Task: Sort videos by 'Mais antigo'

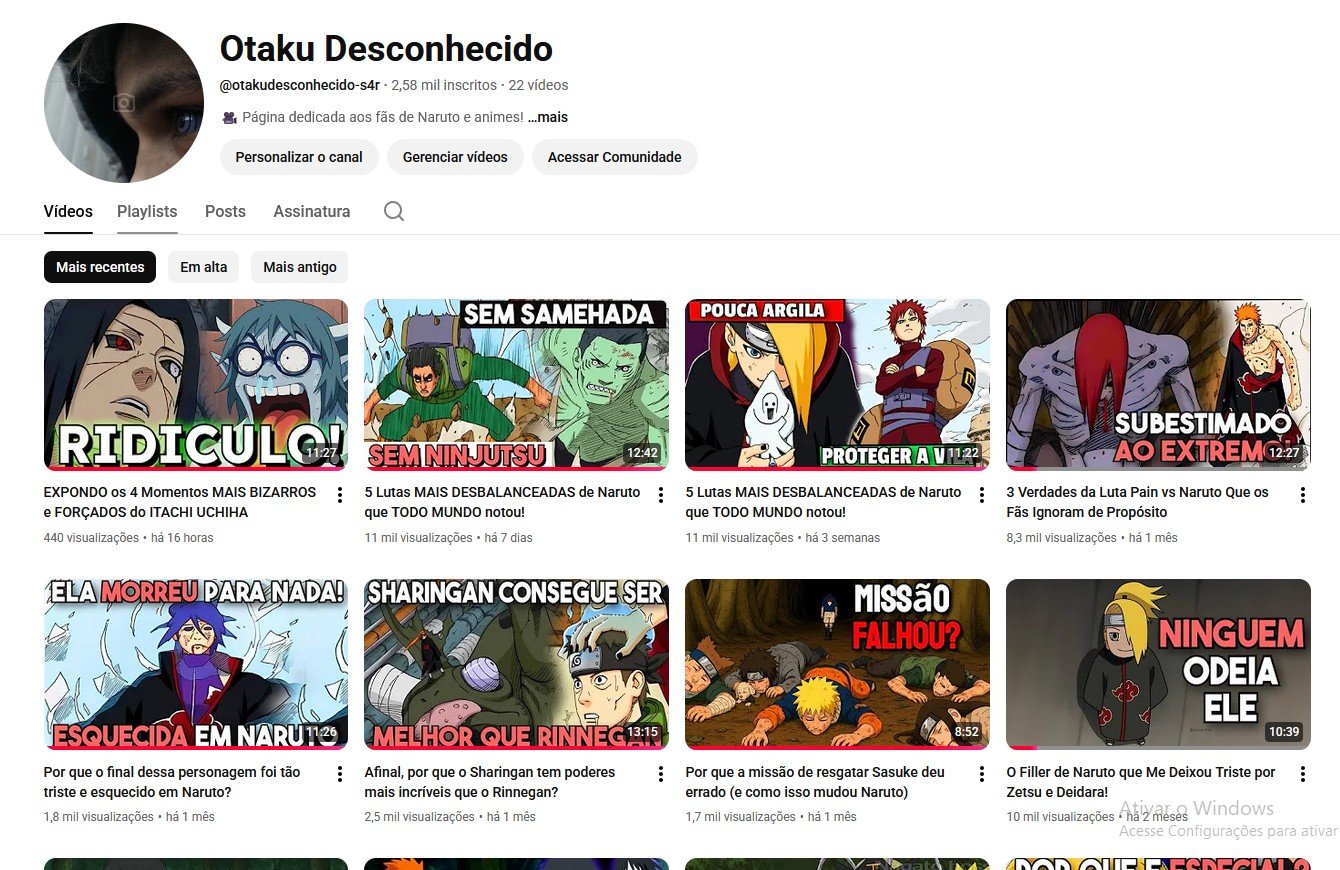Action: pyautogui.click(x=300, y=267)
